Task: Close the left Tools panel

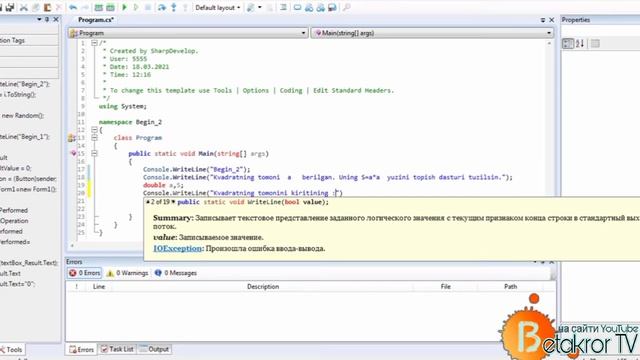Action: pyautogui.click(x=56, y=19)
